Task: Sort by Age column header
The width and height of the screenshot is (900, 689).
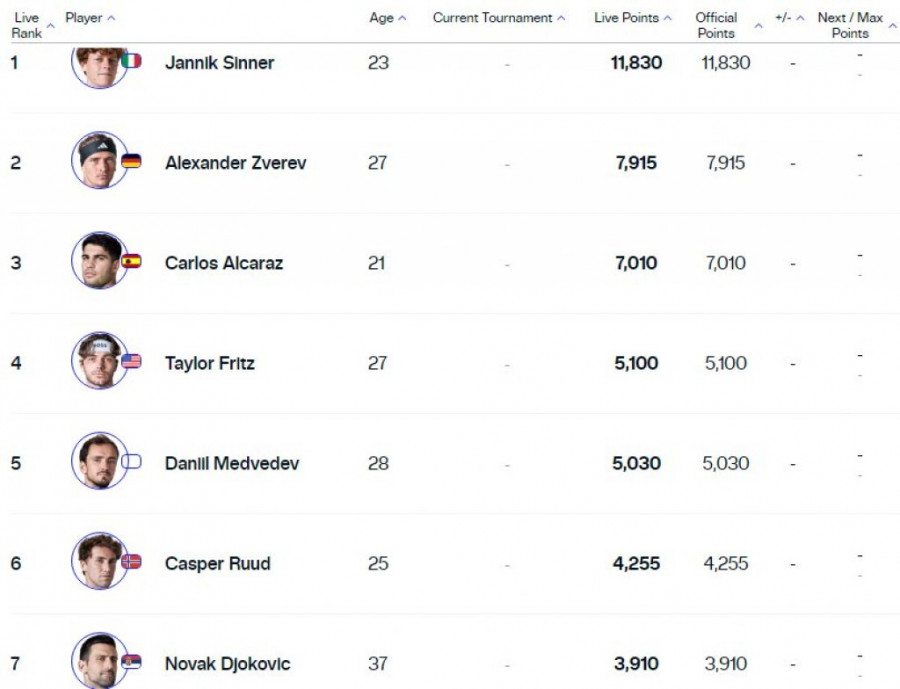Action: [x=387, y=18]
